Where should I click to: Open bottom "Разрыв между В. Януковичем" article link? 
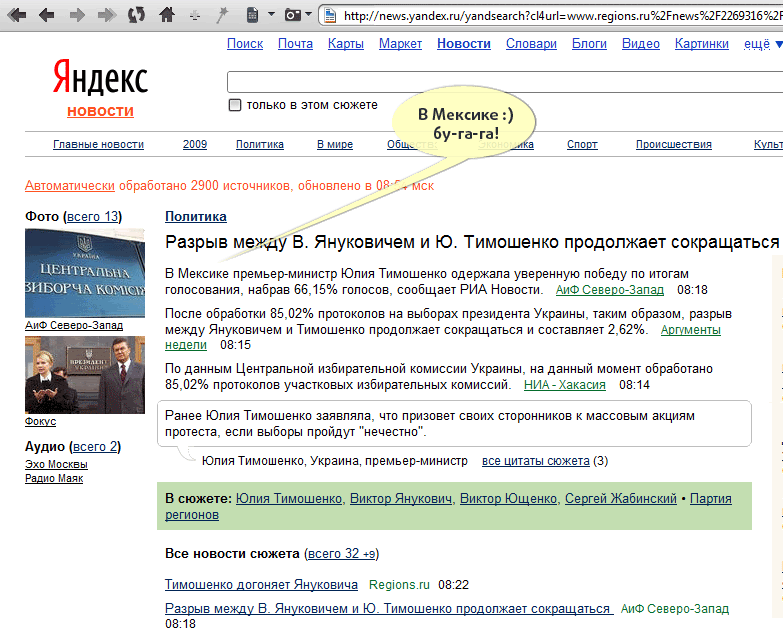point(389,609)
